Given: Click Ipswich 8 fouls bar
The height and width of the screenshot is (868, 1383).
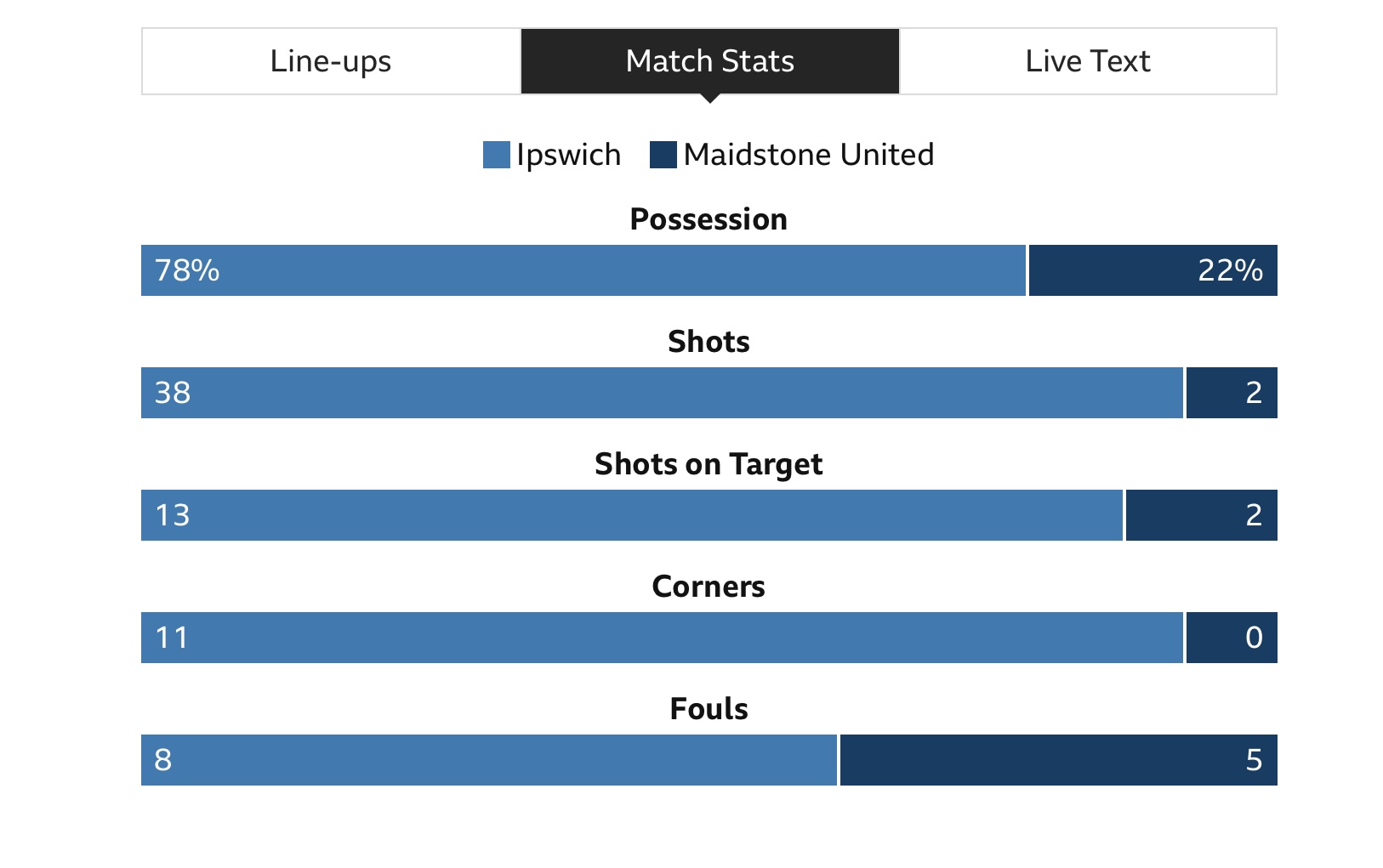Looking at the screenshot, I should pyautogui.click(x=489, y=760).
